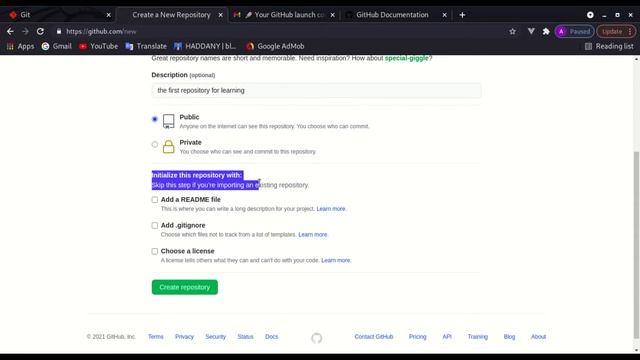
Task: Click the Create repository button
Action: coord(184,287)
